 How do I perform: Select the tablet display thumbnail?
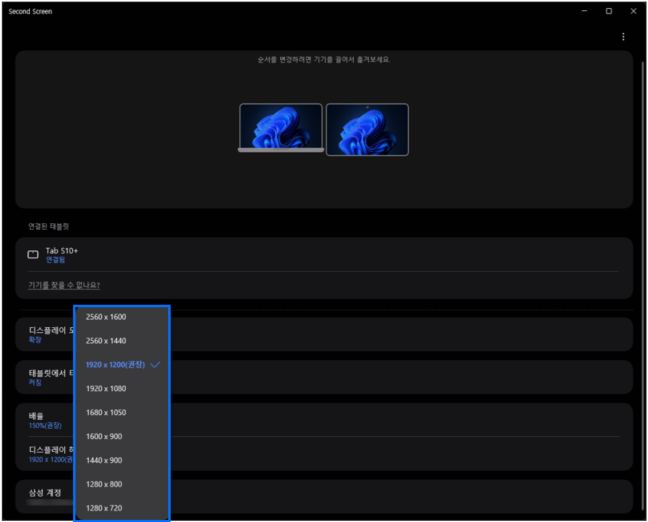367,130
